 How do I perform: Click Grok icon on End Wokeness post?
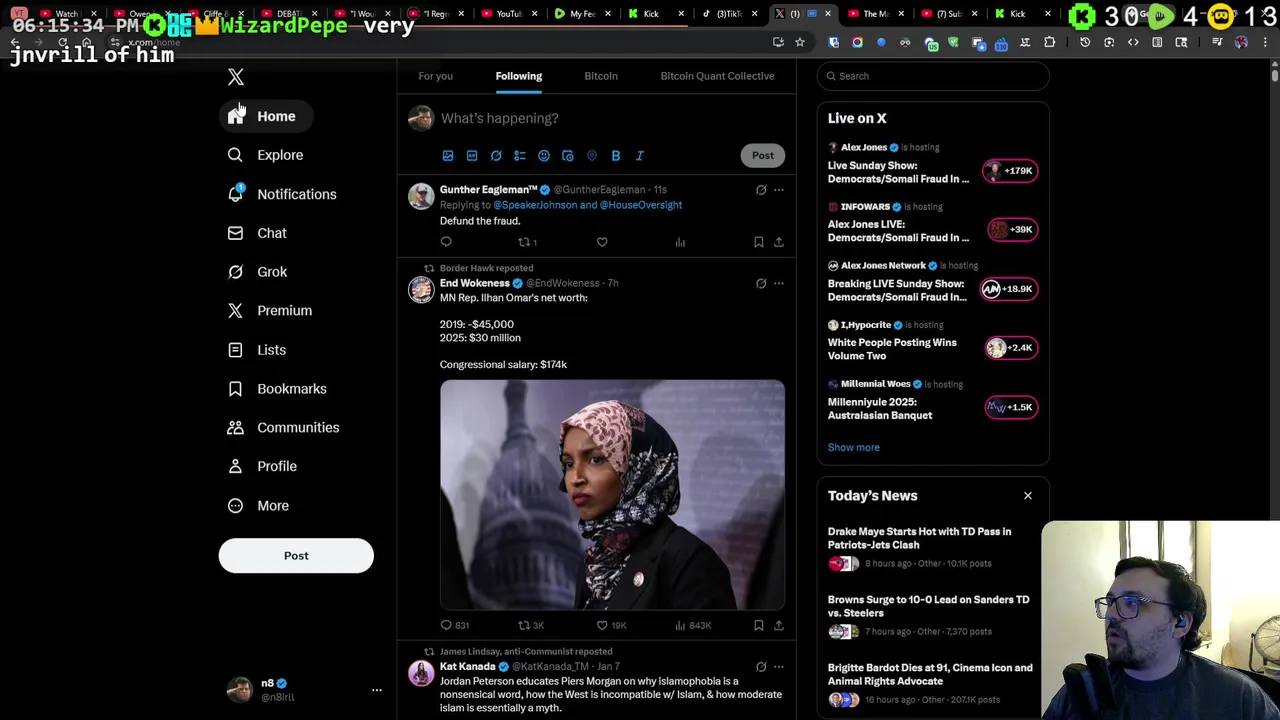click(x=761, y=284)
